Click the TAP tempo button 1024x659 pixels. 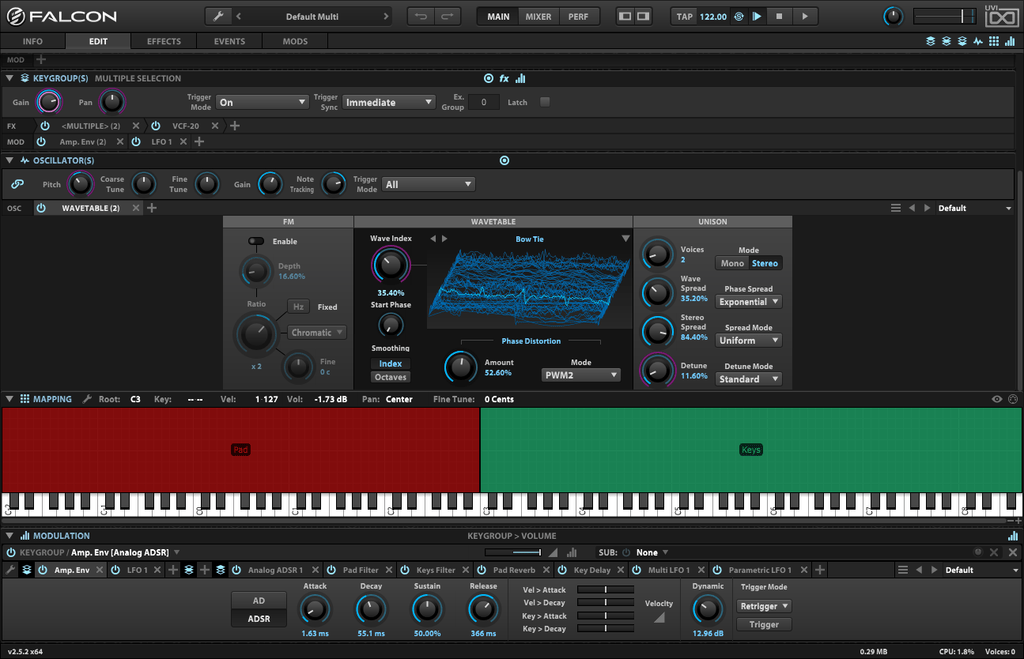(684, 16)
